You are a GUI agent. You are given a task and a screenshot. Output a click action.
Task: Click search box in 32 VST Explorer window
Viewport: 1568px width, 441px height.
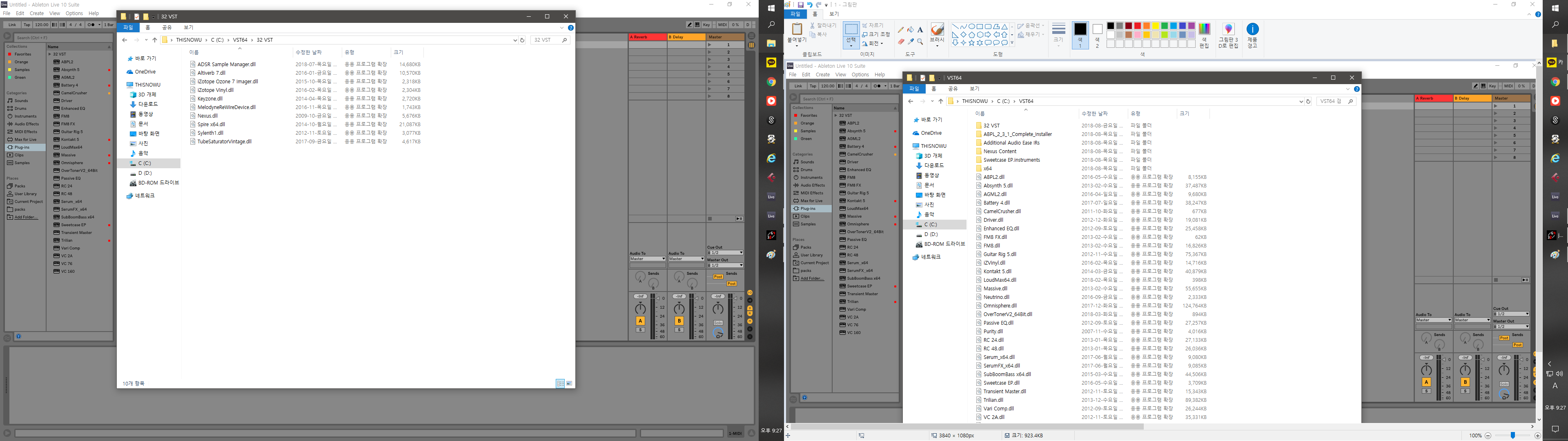(550, 40)
